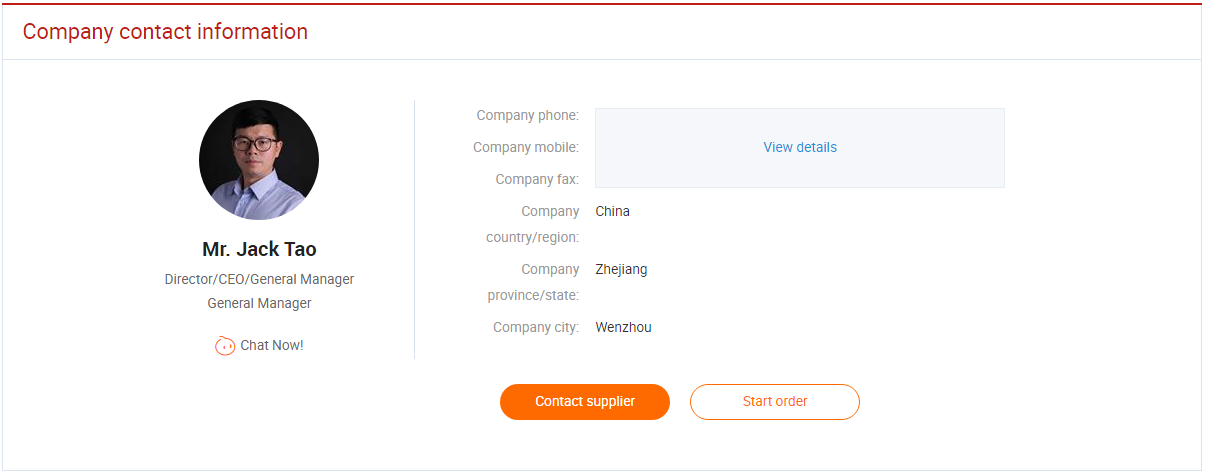Image resolution: width=1206 pixels, height=474 pixels.
Task: Click the Start order button
Action: [775, 402]
